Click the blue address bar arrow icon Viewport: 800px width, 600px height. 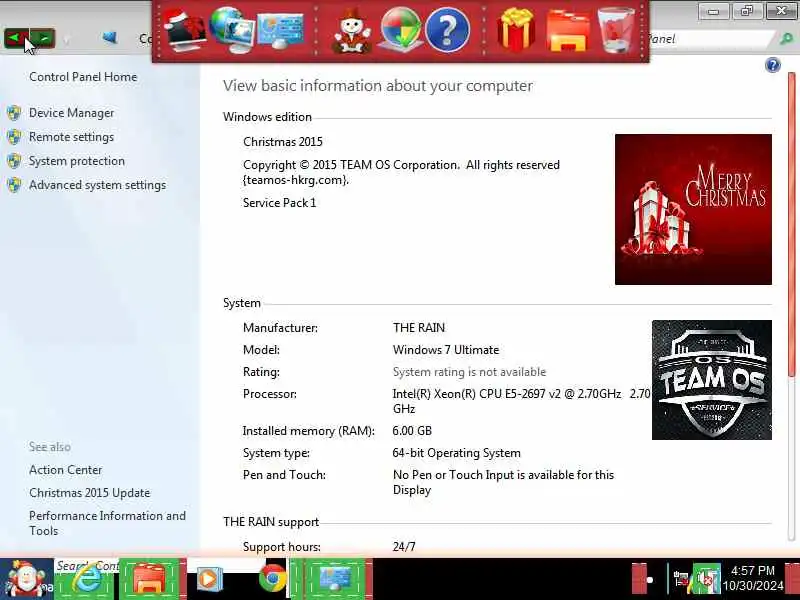(109, 38)
